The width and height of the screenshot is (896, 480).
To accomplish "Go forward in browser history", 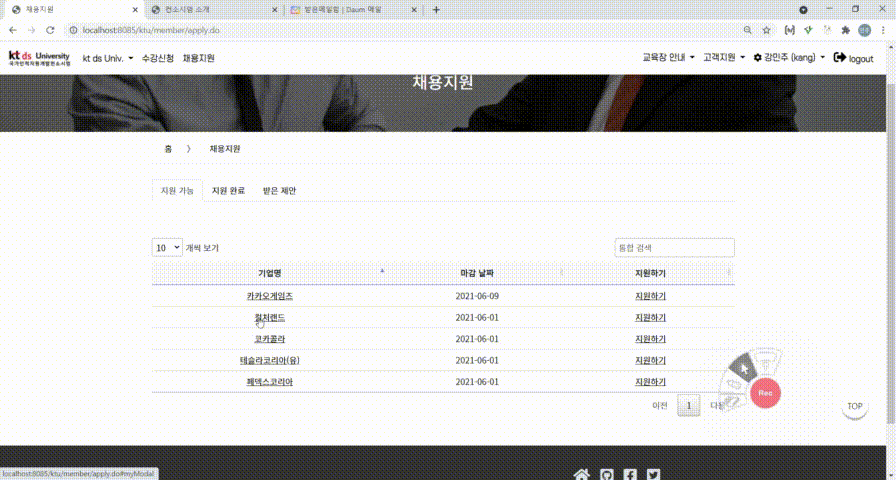I will coord(31,30).
